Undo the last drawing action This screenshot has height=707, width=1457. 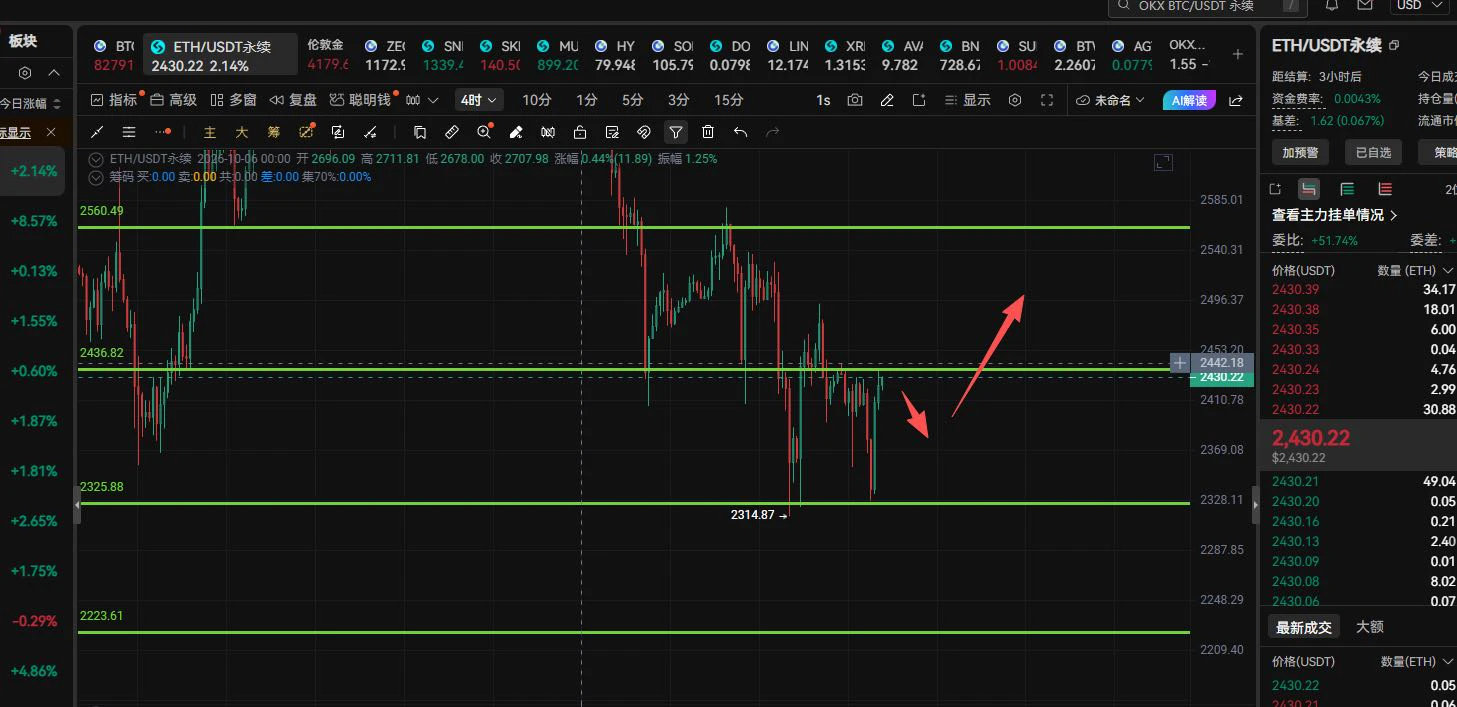pyautogui.click(x=740, y=132)
